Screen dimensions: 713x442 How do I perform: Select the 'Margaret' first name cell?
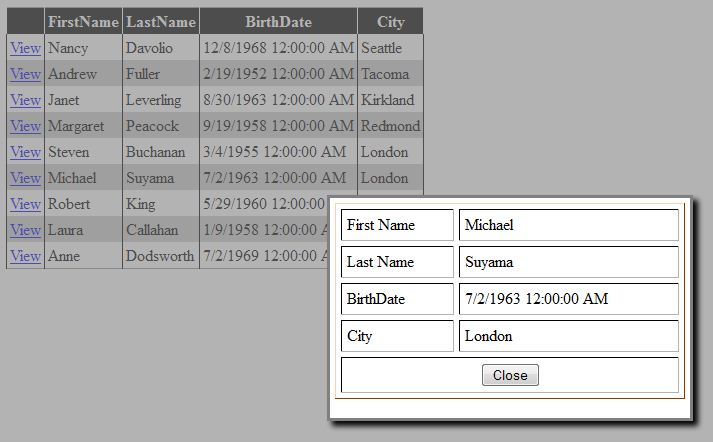pyautogui.click(x=84, y=126)
